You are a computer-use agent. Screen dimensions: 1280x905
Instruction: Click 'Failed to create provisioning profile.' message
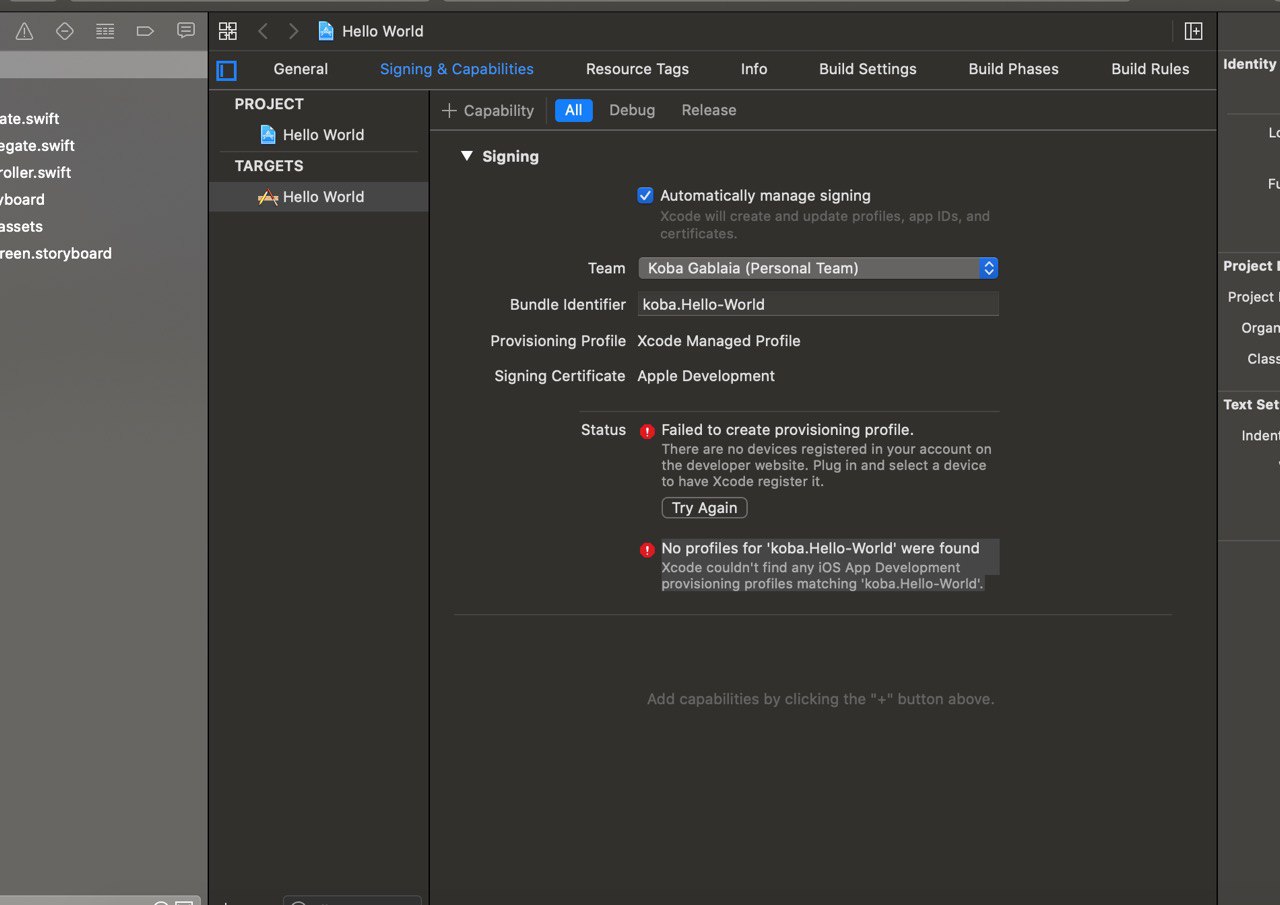tap(787, 430)
